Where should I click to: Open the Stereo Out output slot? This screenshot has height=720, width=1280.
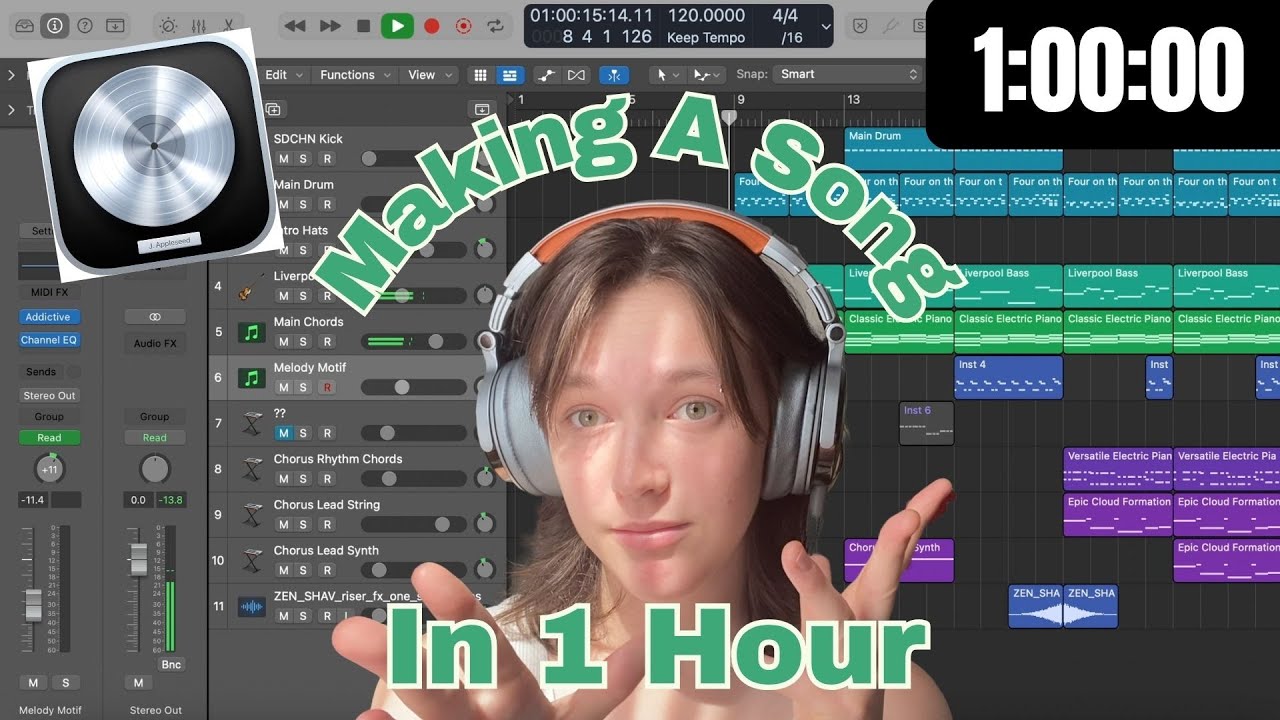49,396
